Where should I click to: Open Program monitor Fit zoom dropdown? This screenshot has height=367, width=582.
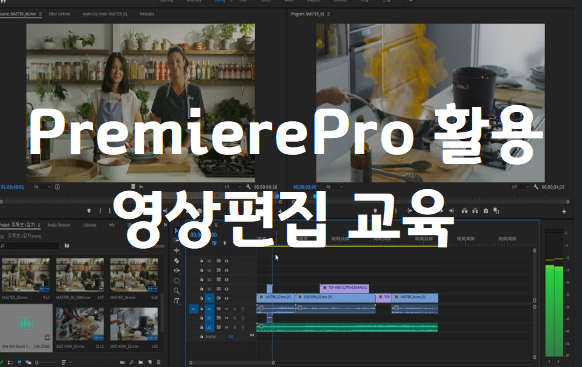tap(334, 187)
